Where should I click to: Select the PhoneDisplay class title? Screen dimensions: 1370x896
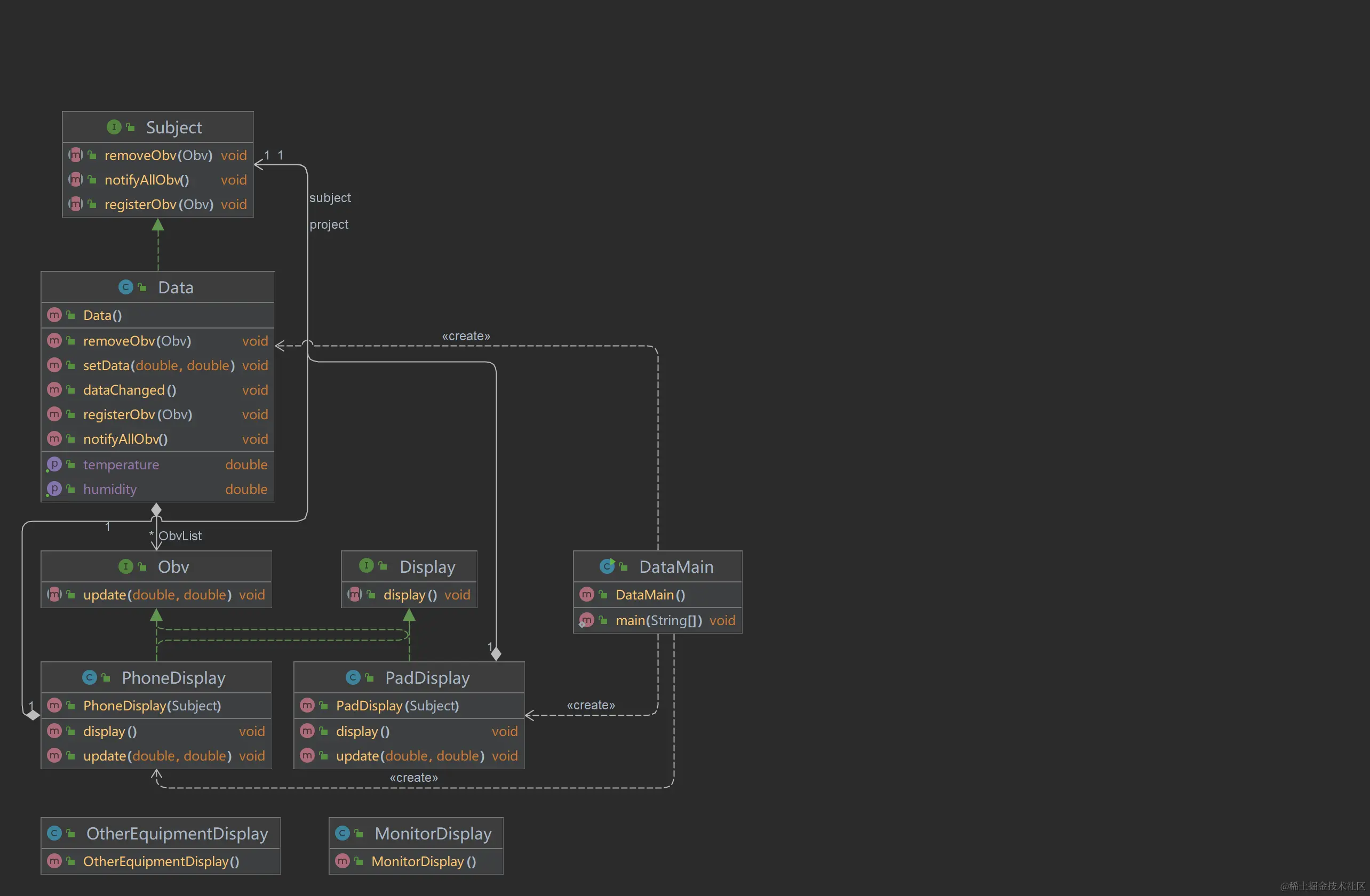click(173, 678)
